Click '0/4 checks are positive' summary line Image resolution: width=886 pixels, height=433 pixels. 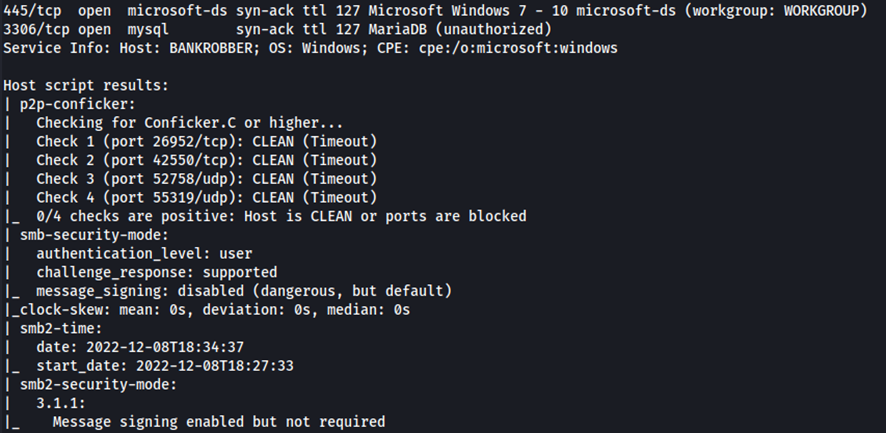(280, 215)
